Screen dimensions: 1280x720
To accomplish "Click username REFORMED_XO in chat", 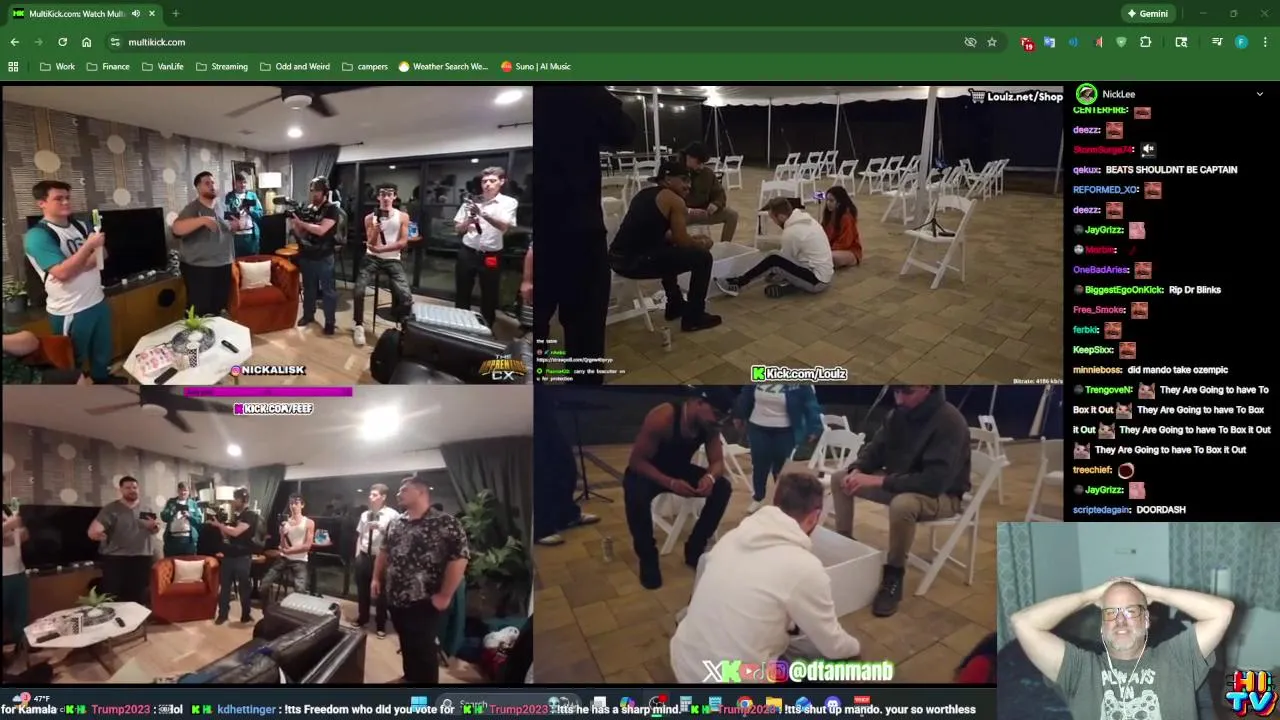I will pyautogui.click(x=1106, y=190).
